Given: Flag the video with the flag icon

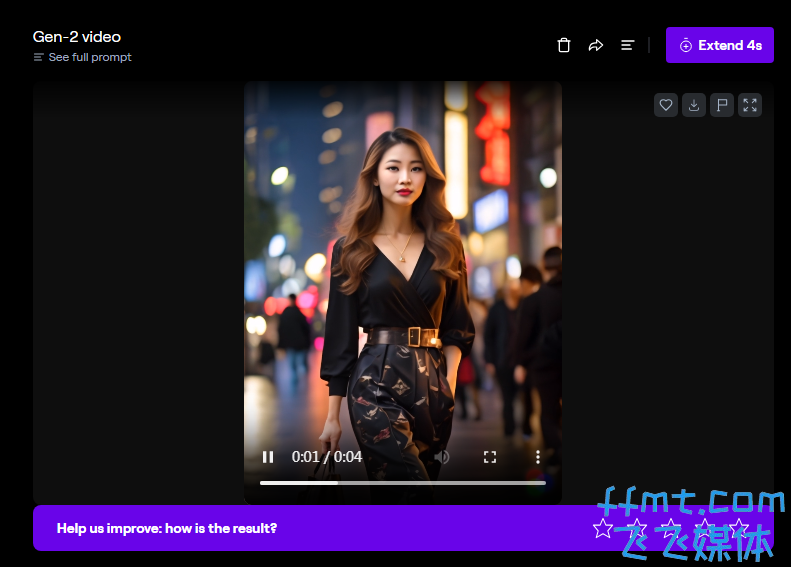Looking at the screenshot, I should click(x=722, y=105).
